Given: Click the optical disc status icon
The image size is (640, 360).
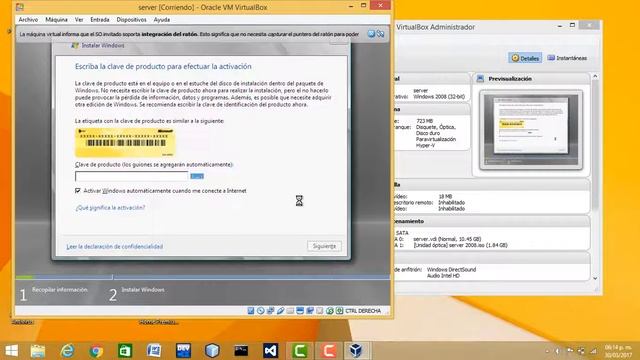Looking at the screenshot, I should pos(260,311).
